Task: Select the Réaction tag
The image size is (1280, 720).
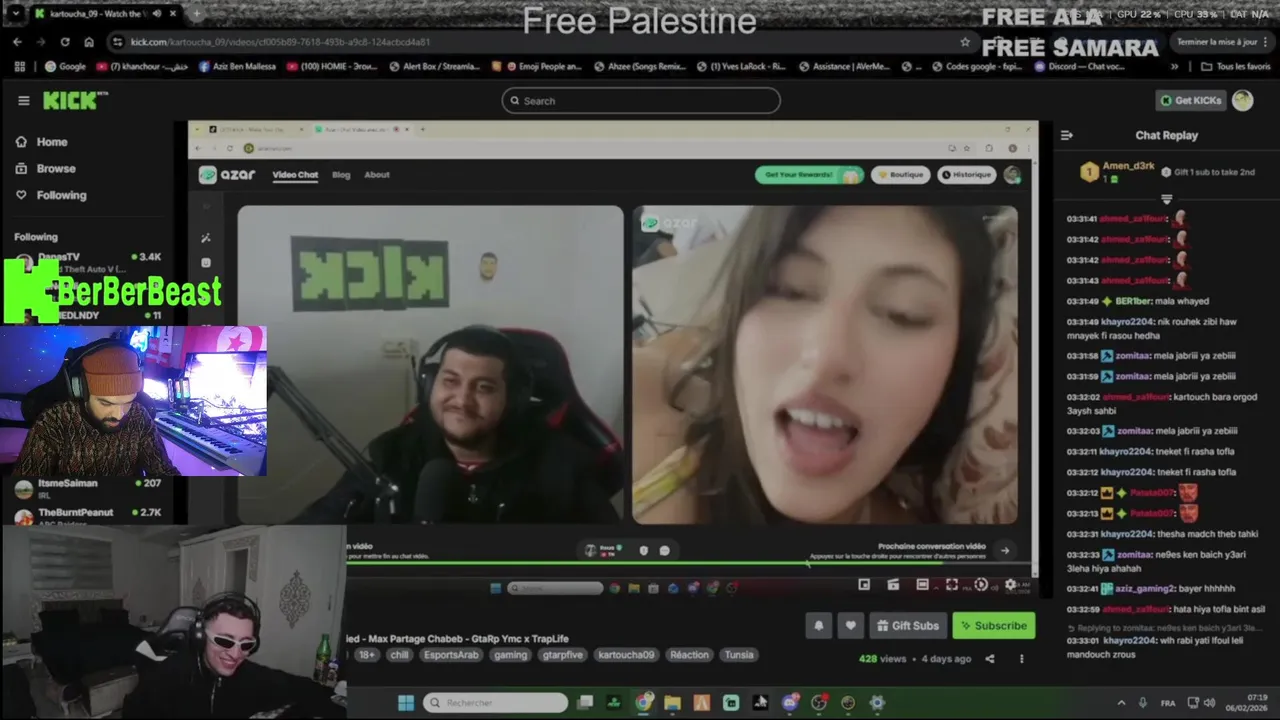Action: pyautogui.click(x=689, y=655)
